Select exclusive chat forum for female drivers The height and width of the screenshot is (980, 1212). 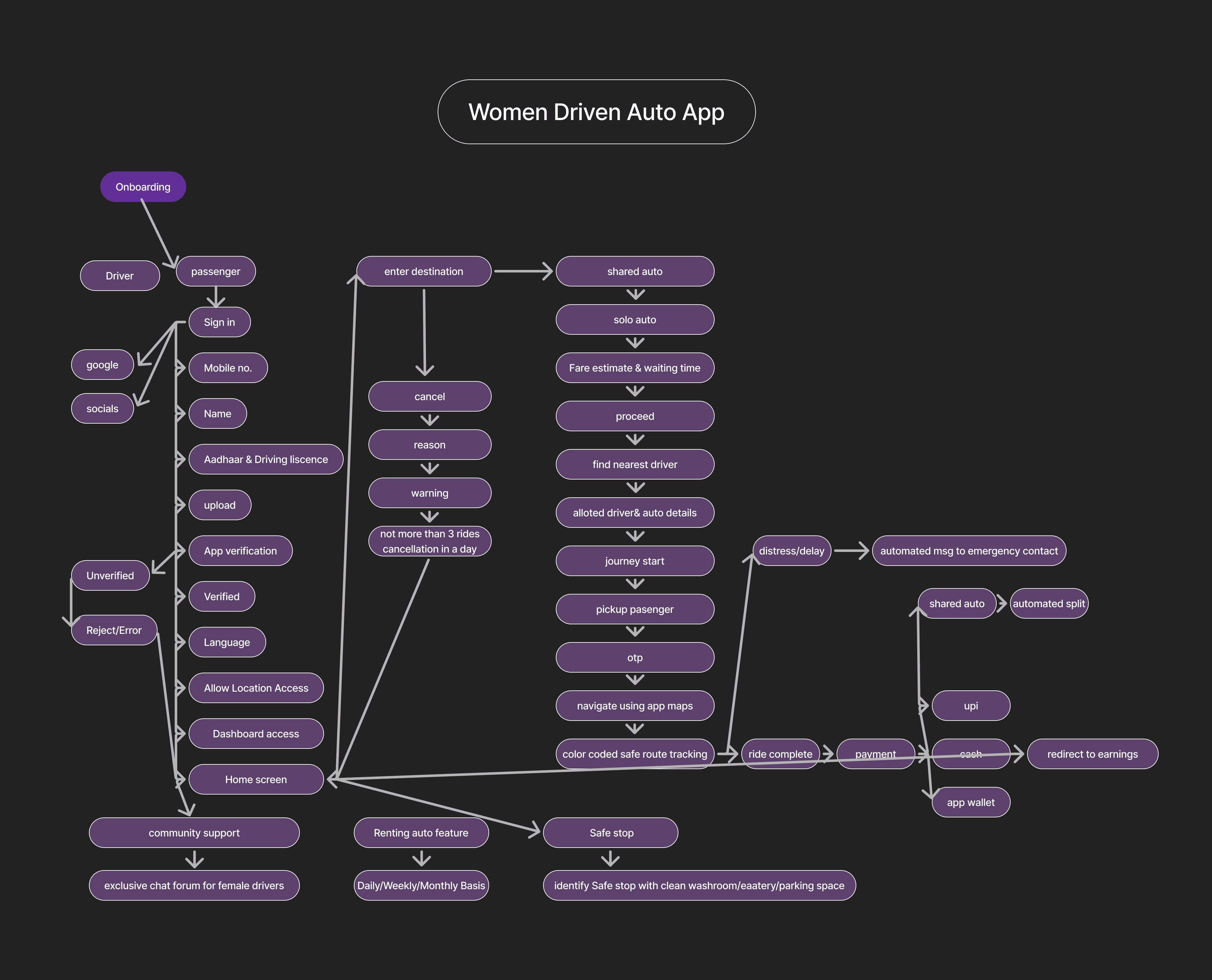tap(194, 885)
